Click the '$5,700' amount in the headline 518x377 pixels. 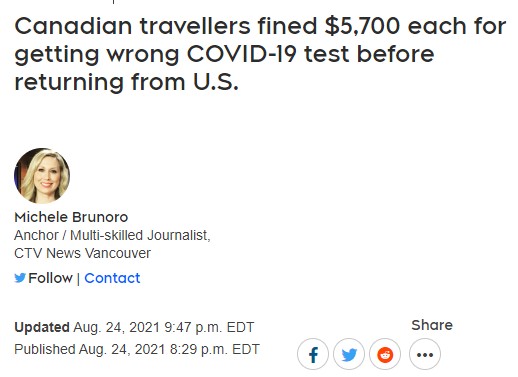[362, 26]
